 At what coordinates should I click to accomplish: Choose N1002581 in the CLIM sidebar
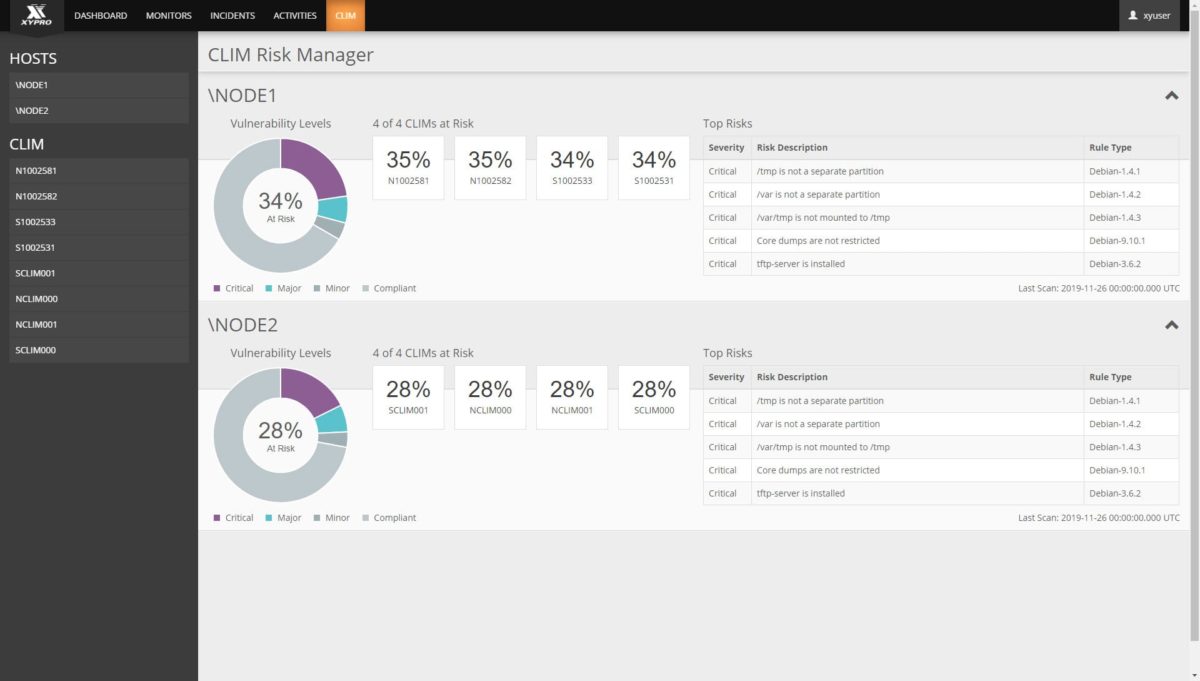[x=98, y=171]
